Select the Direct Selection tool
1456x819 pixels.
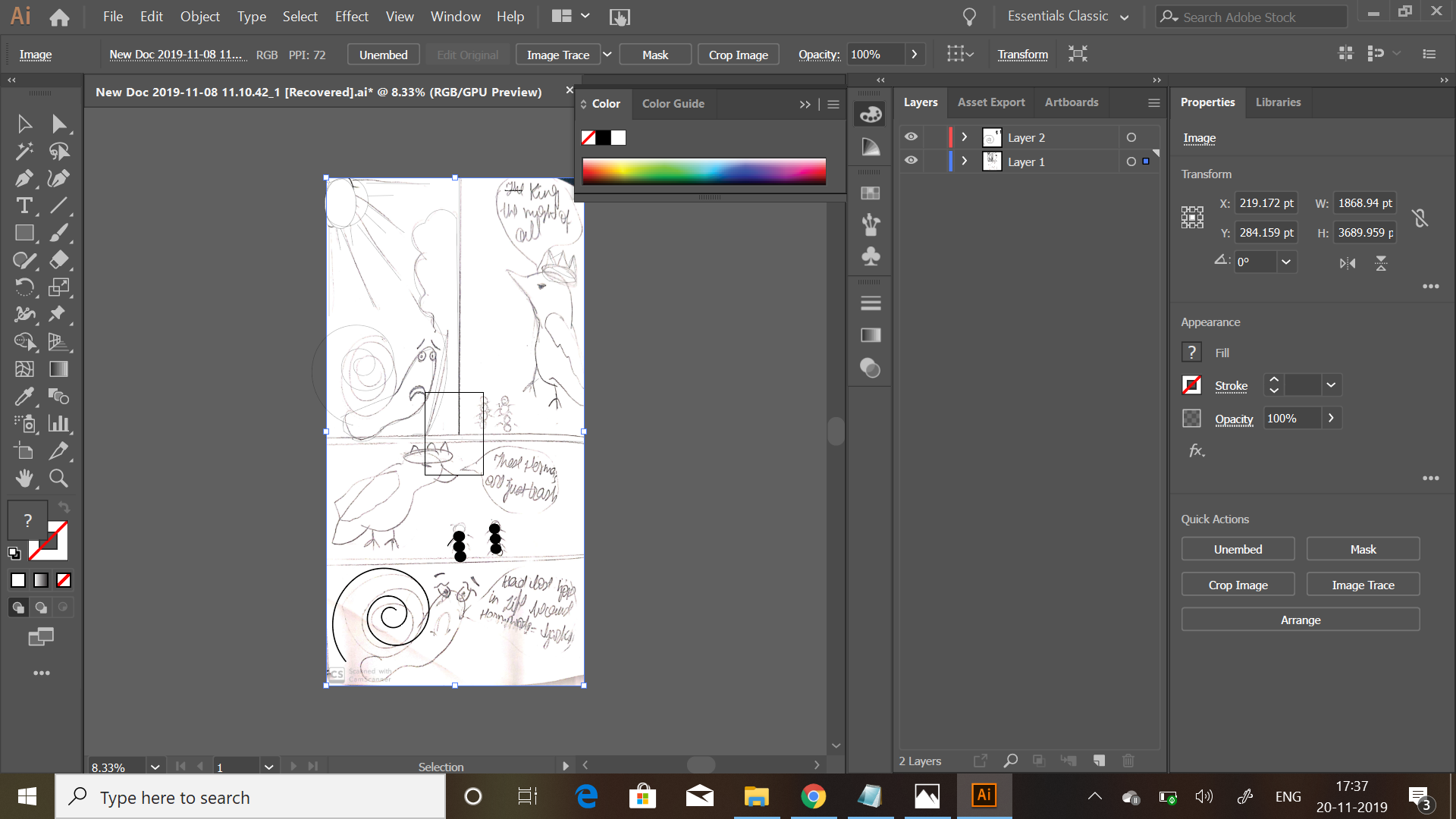58,124
